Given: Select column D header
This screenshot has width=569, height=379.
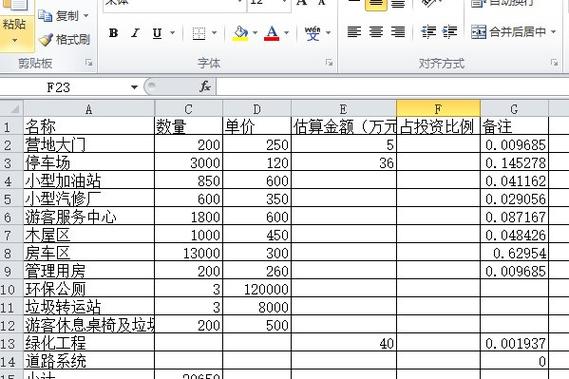Looking at the screenshot, I should pyautogui.click(x=257, y=109).
